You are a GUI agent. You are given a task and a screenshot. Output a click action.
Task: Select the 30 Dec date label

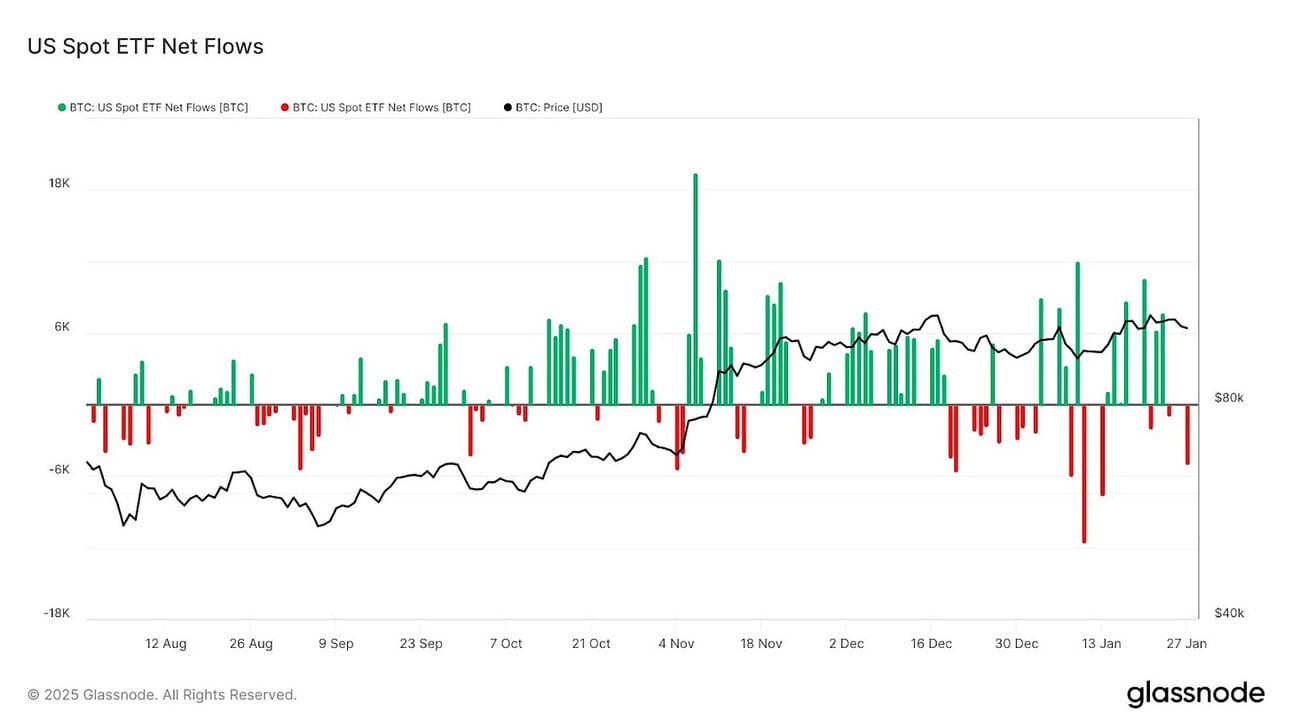[x=1016, y=644]
